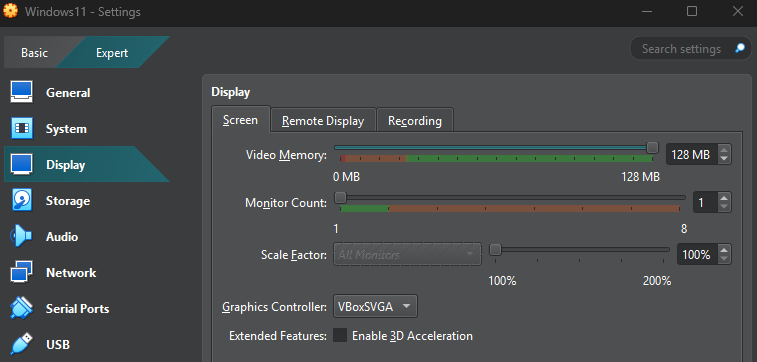Click the Extended Features label

(278, 335)
